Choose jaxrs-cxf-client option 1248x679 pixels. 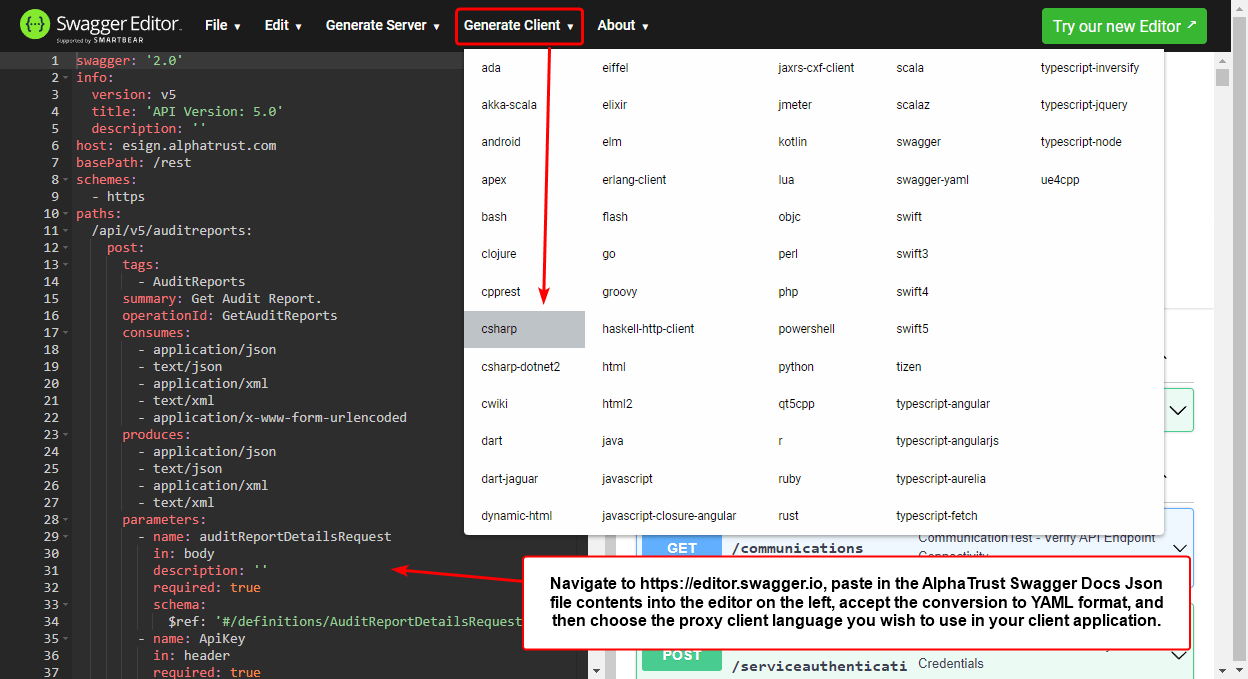click(x=816, y=68)
